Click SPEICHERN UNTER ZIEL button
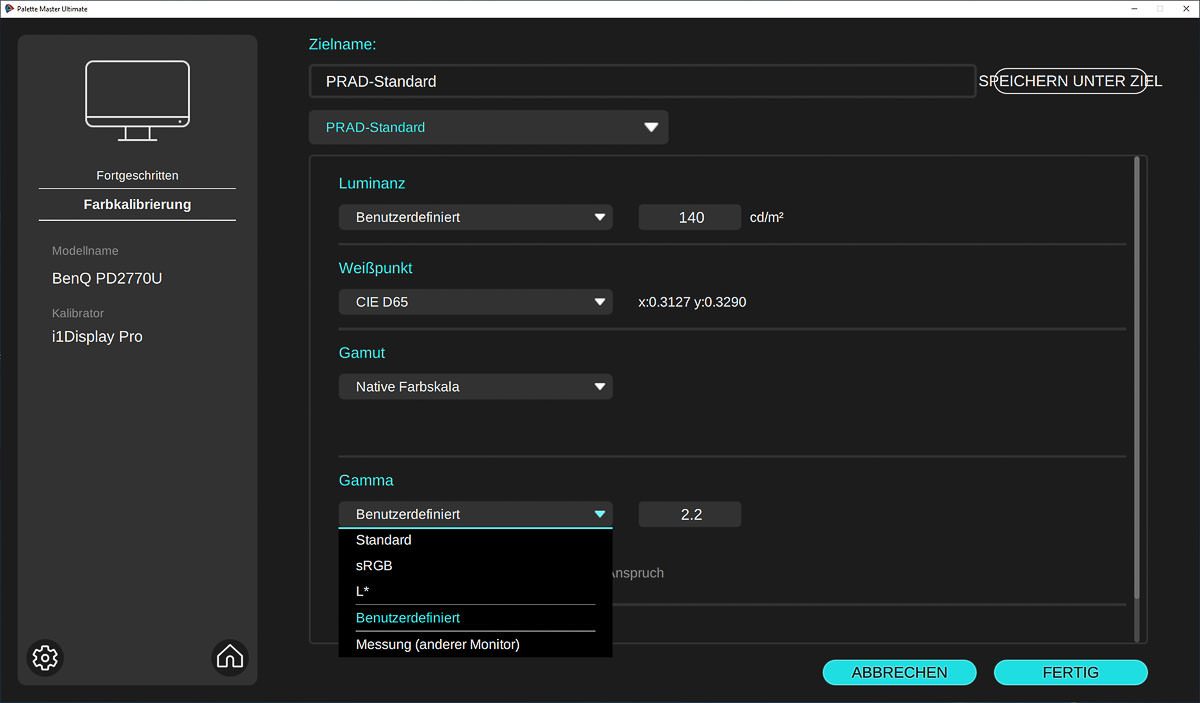This screenshot has height=703, width=1200. click(1070, 81)
